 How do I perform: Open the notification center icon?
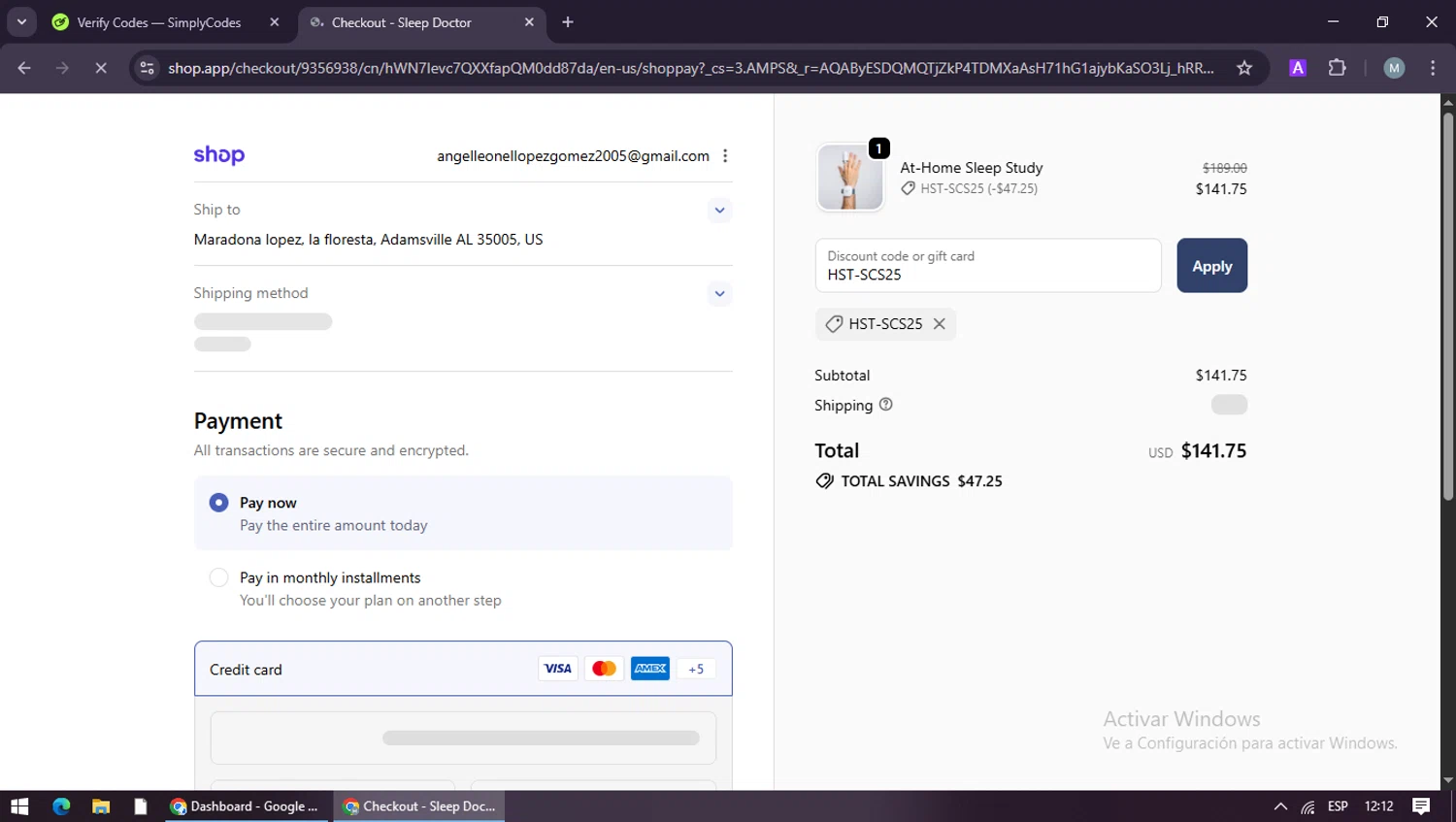pyautogui.click(x=1421, y=806)
